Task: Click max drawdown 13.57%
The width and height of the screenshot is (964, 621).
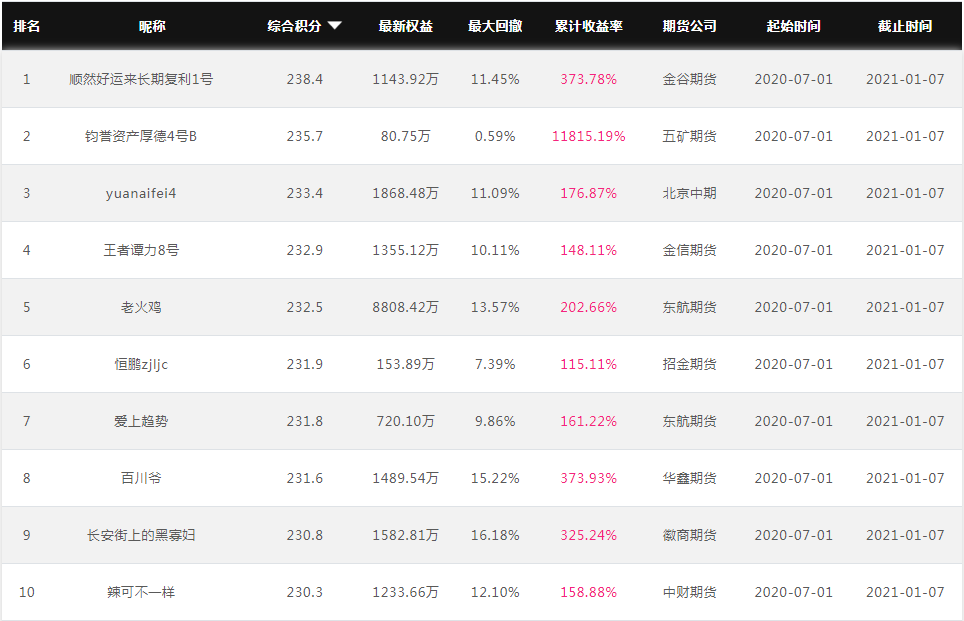Action: 495,307
